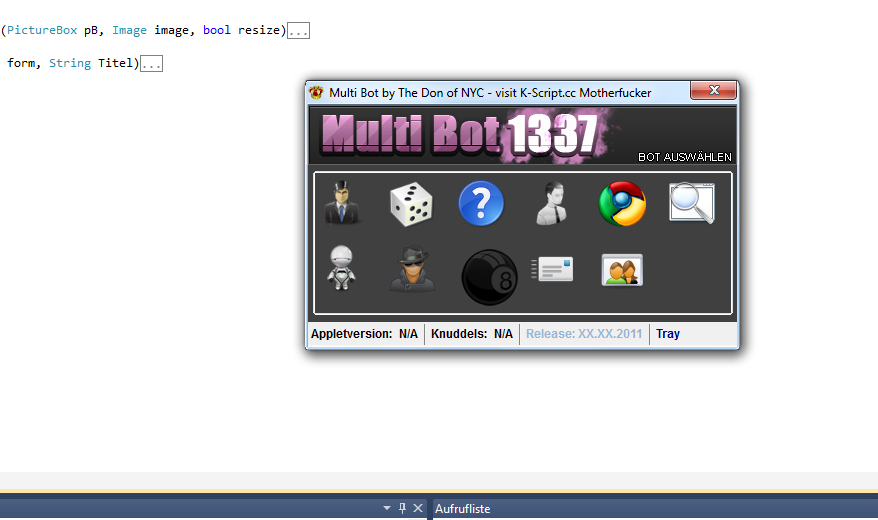Click the Multi Bot window title icon

[316, 92]
